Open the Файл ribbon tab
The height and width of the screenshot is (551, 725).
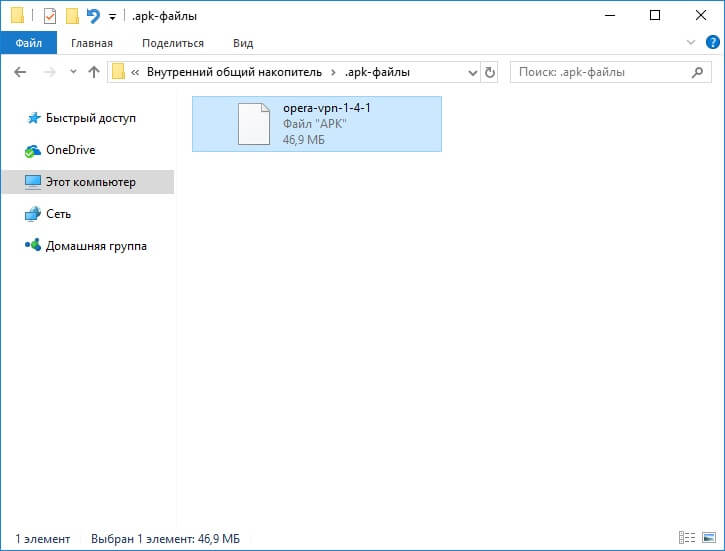[29, 43]
